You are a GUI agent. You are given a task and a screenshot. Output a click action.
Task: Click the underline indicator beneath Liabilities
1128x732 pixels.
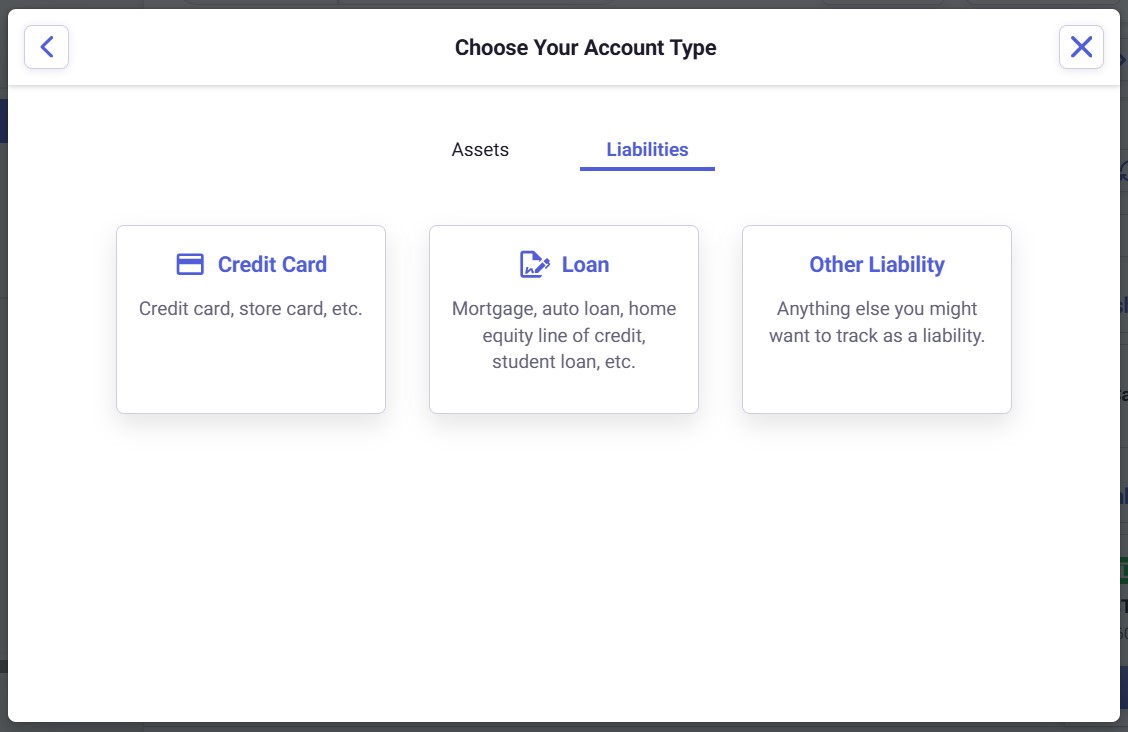(x=647, y=169)
